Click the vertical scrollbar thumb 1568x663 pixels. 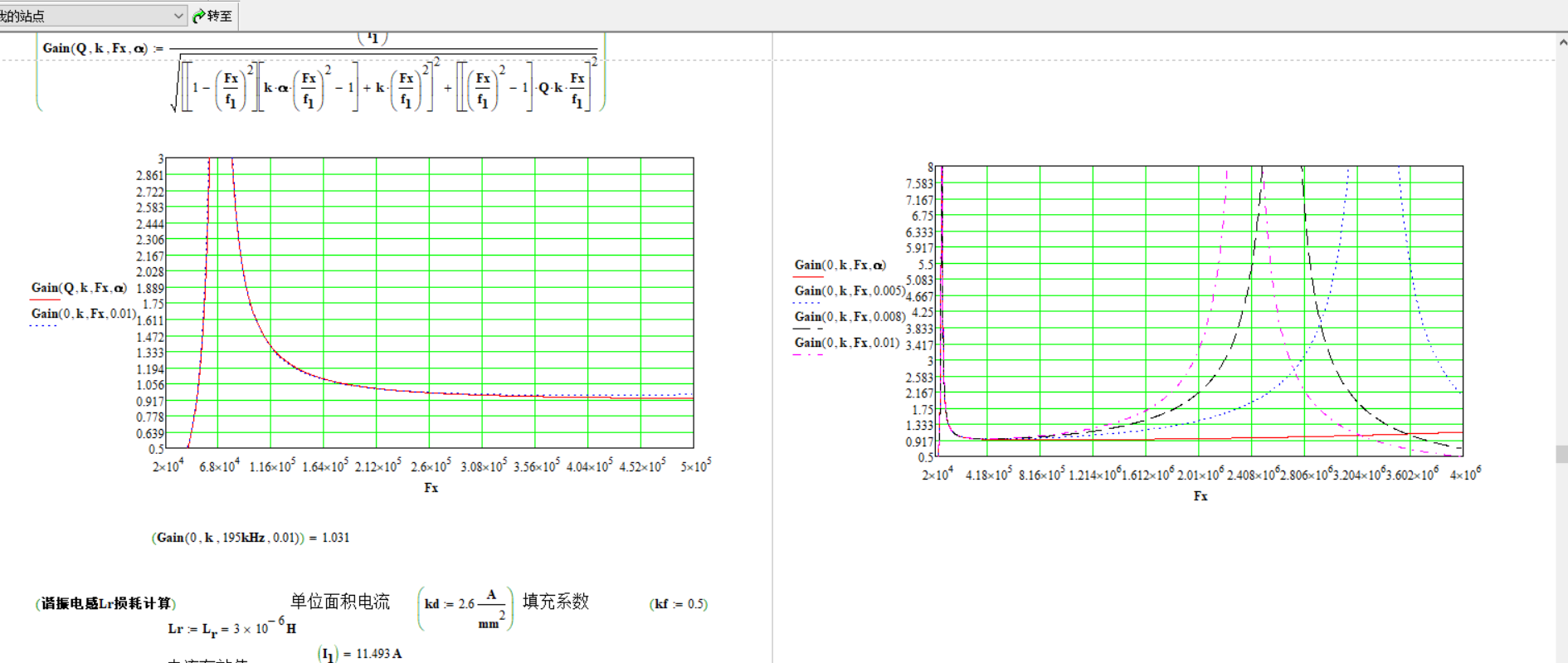(x=1561, y=454)
